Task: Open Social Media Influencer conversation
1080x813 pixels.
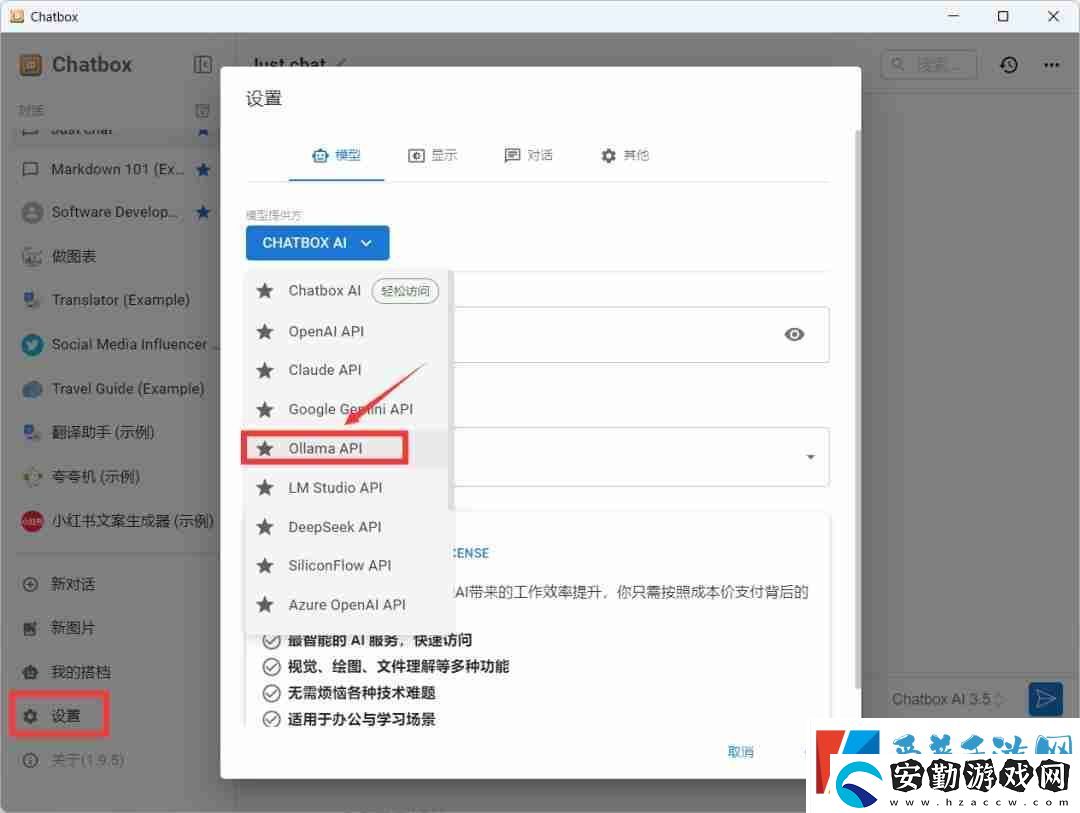Action: tap(116, 344)
